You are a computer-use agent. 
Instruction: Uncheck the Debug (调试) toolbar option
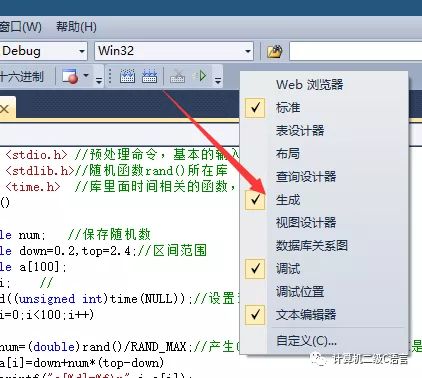pyautogui.click(x=324, y=268)
